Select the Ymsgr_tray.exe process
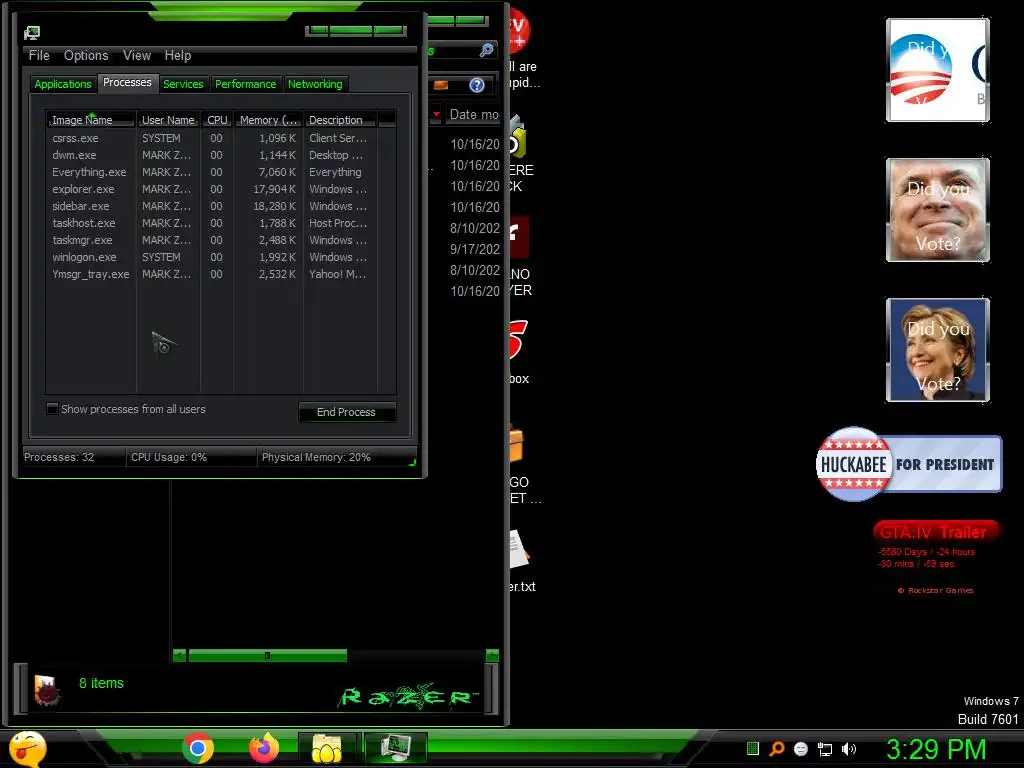Viewport: 1024px width, 768px height. pos(221,274)
